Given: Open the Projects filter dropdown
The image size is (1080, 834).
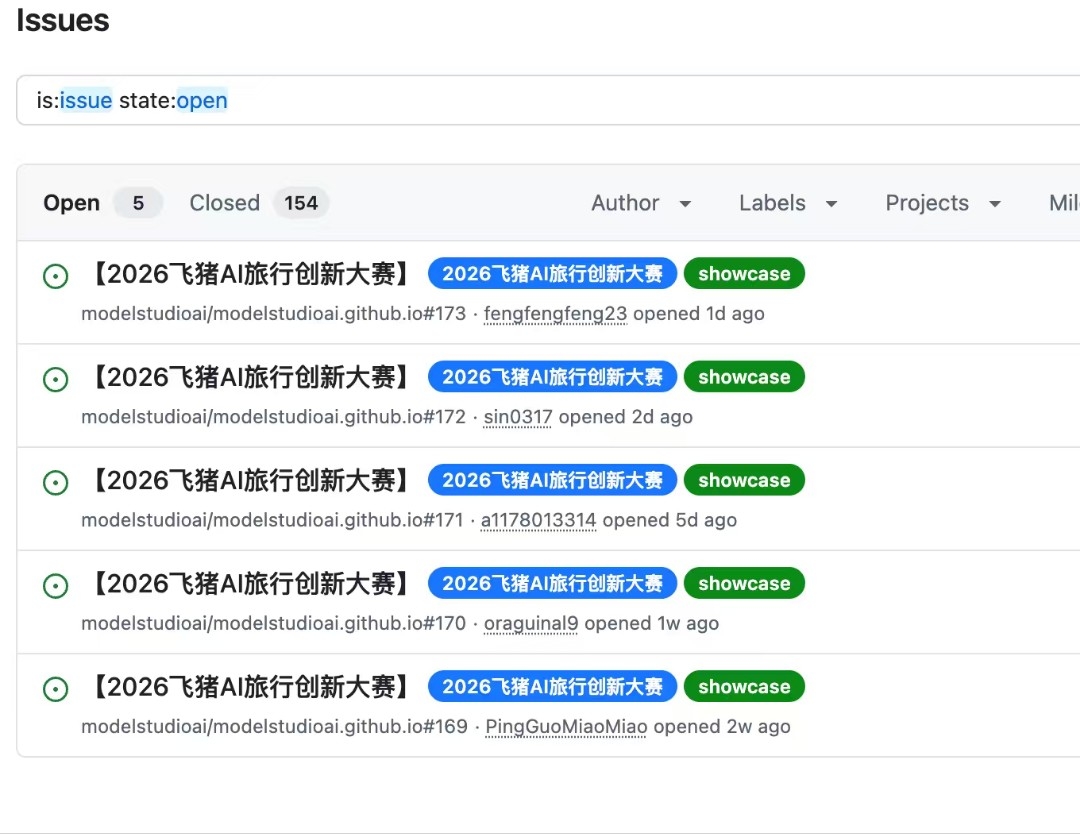Looking at the screenshot, I should pyautogui.click(x=942, y=203).
